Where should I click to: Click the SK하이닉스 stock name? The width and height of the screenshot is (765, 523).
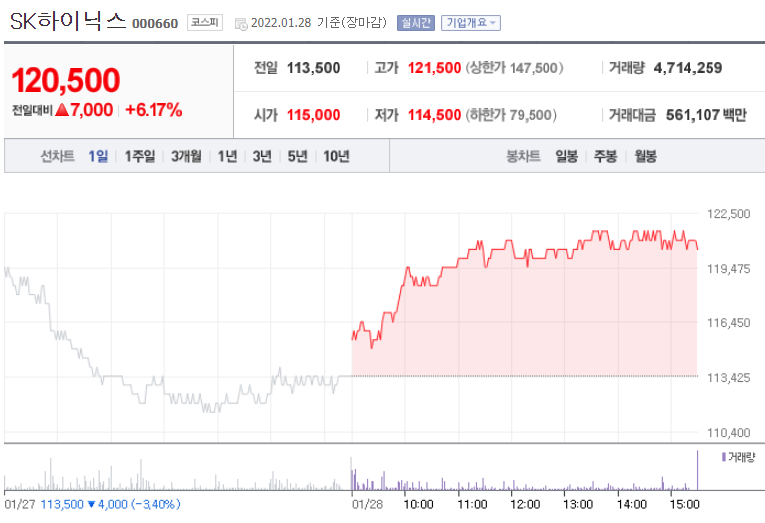tap(68, 21)
